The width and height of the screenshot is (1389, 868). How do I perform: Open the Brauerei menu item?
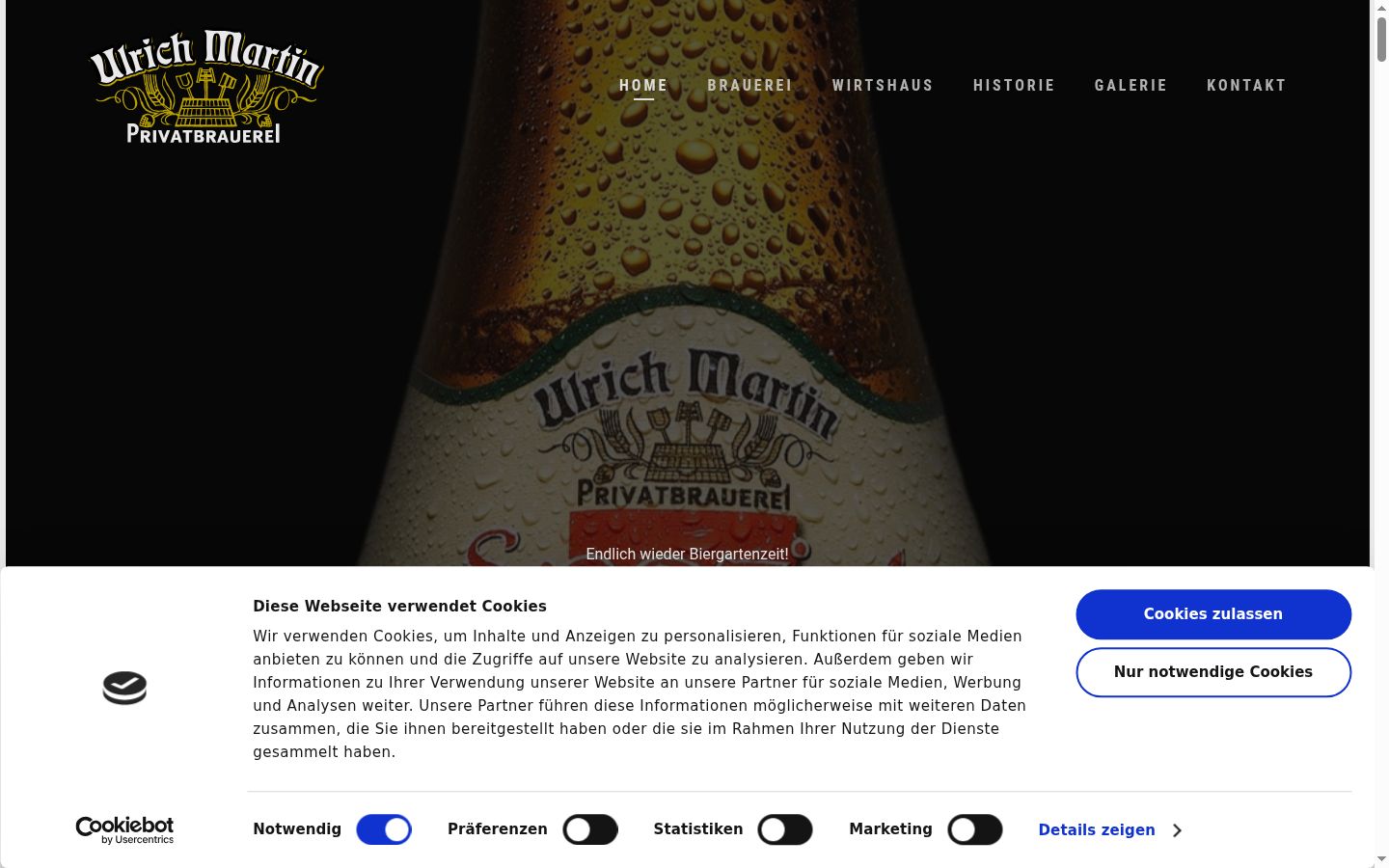pyautogui.click(x=750, y=85)
